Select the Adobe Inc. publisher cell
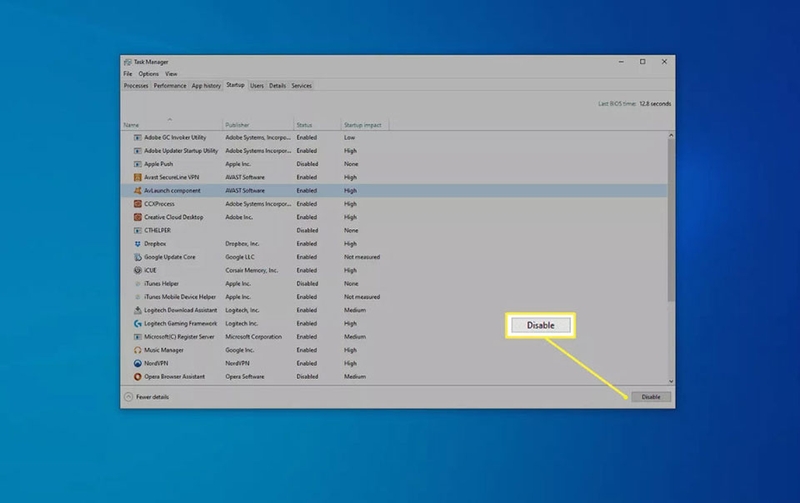 click(239, 217)
